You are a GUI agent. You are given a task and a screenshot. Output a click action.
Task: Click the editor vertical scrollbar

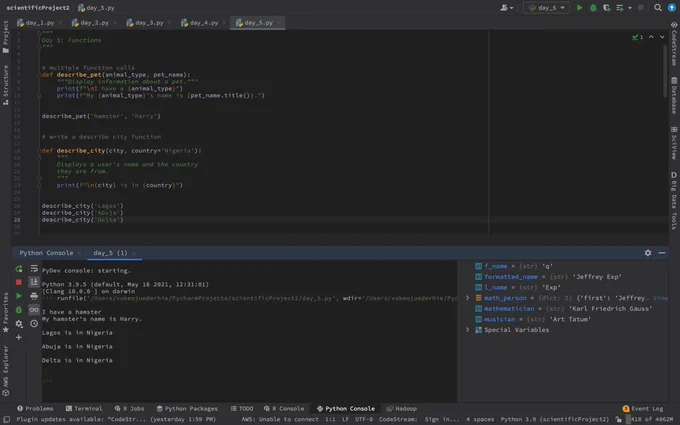click(x=665, y=71)
